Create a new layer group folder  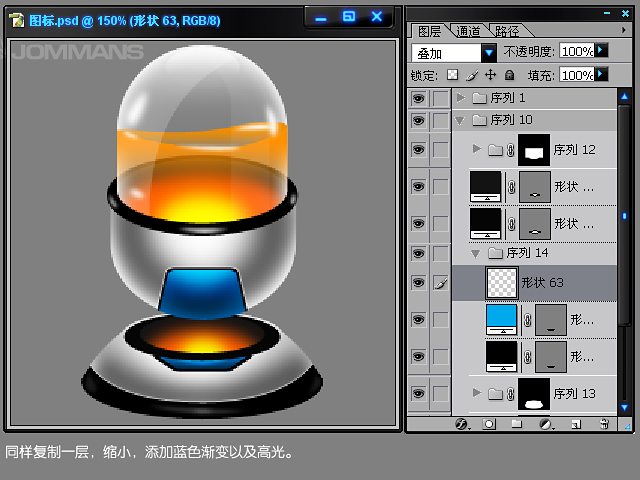tap(517, 424)
